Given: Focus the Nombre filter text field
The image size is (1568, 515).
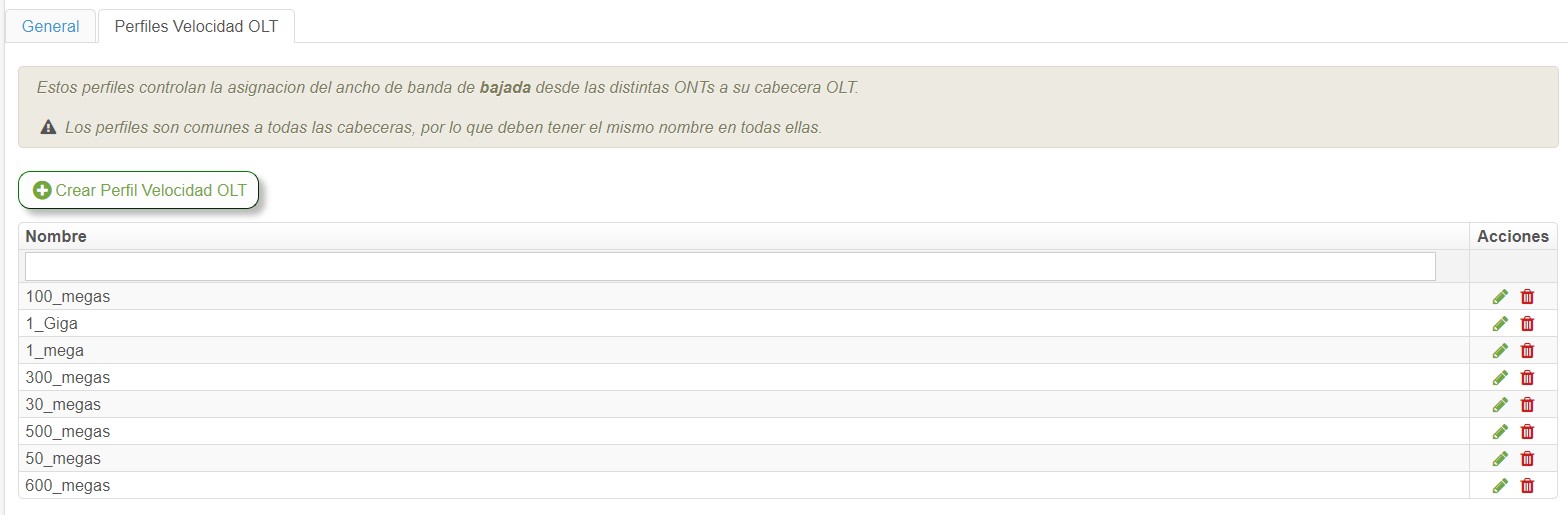Looking at the screenshot, I should (730, 266).
